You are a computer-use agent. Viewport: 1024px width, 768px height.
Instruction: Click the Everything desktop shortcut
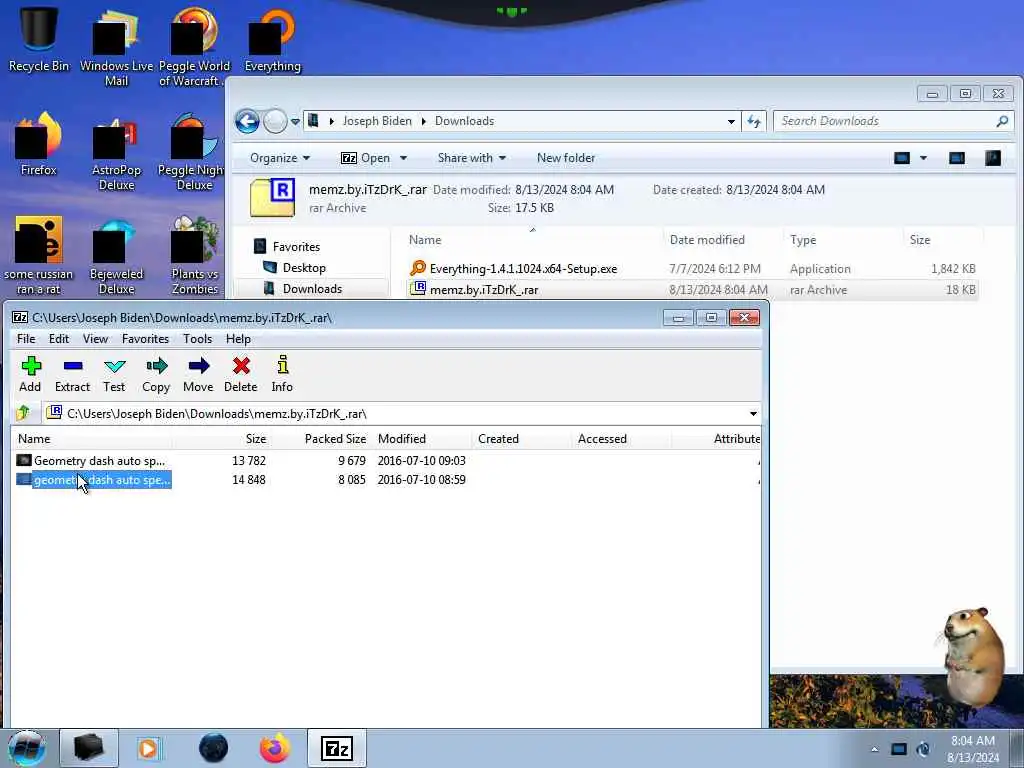[272, 39]
